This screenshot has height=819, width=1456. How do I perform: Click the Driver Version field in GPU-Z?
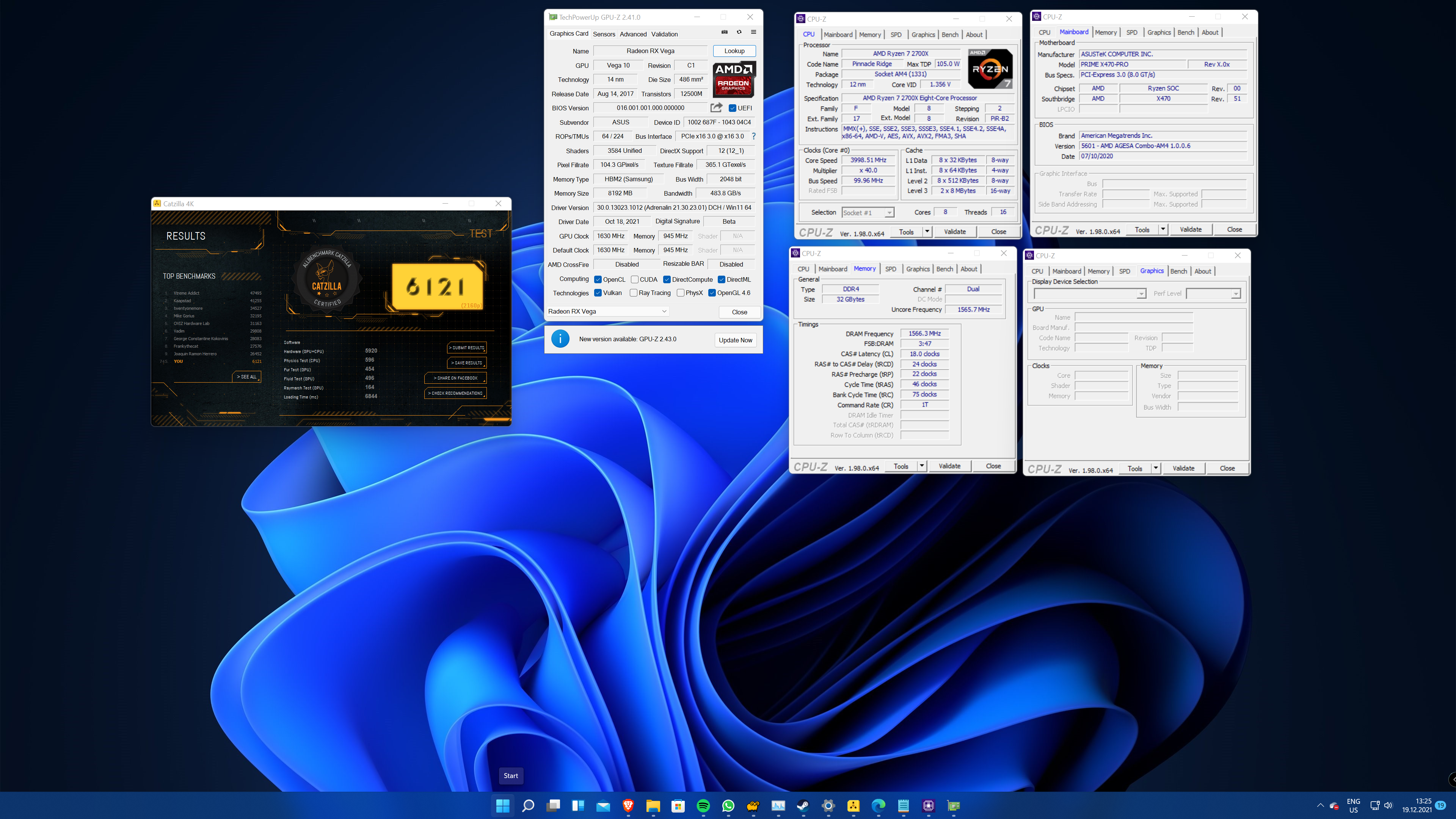(x=674, y=207)
